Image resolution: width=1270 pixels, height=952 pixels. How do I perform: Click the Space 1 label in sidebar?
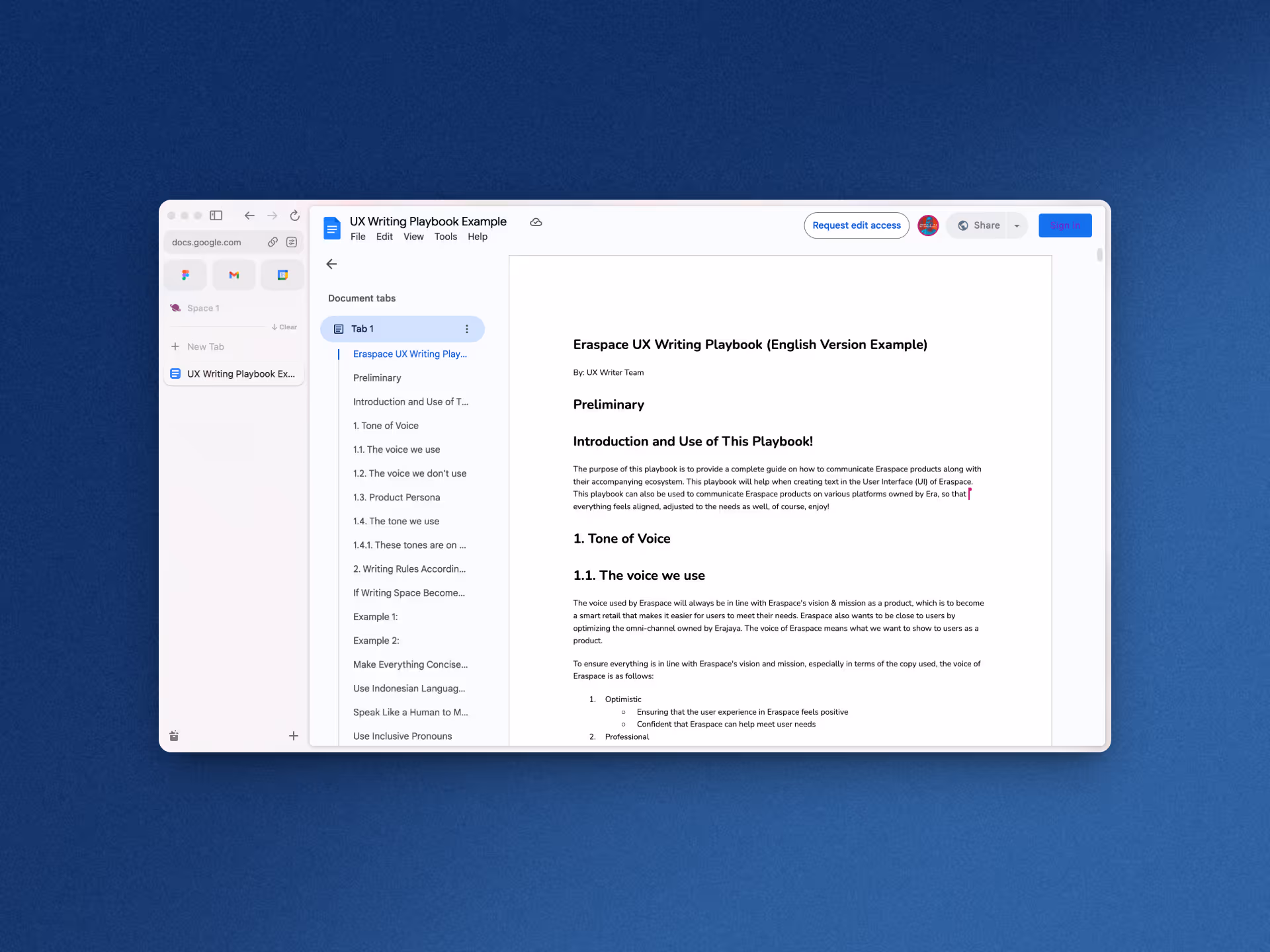pyautogui.click(x=203, y=308)
